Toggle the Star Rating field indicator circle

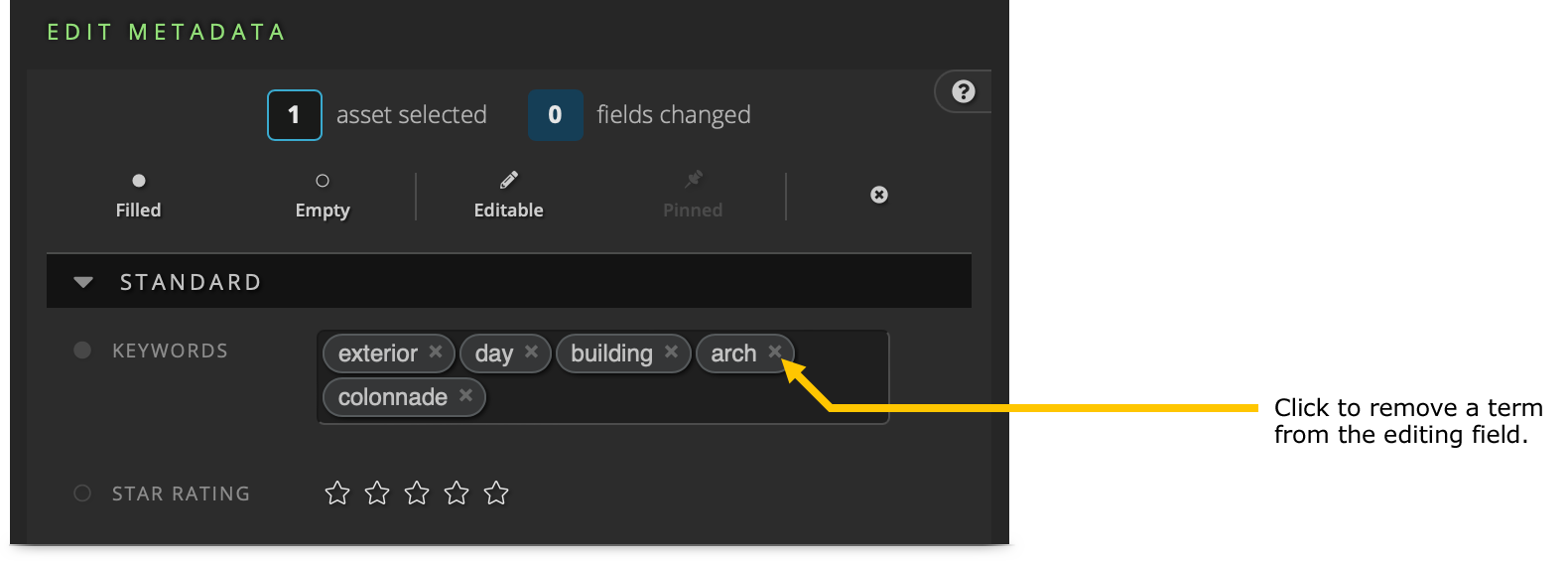[82, 493]
